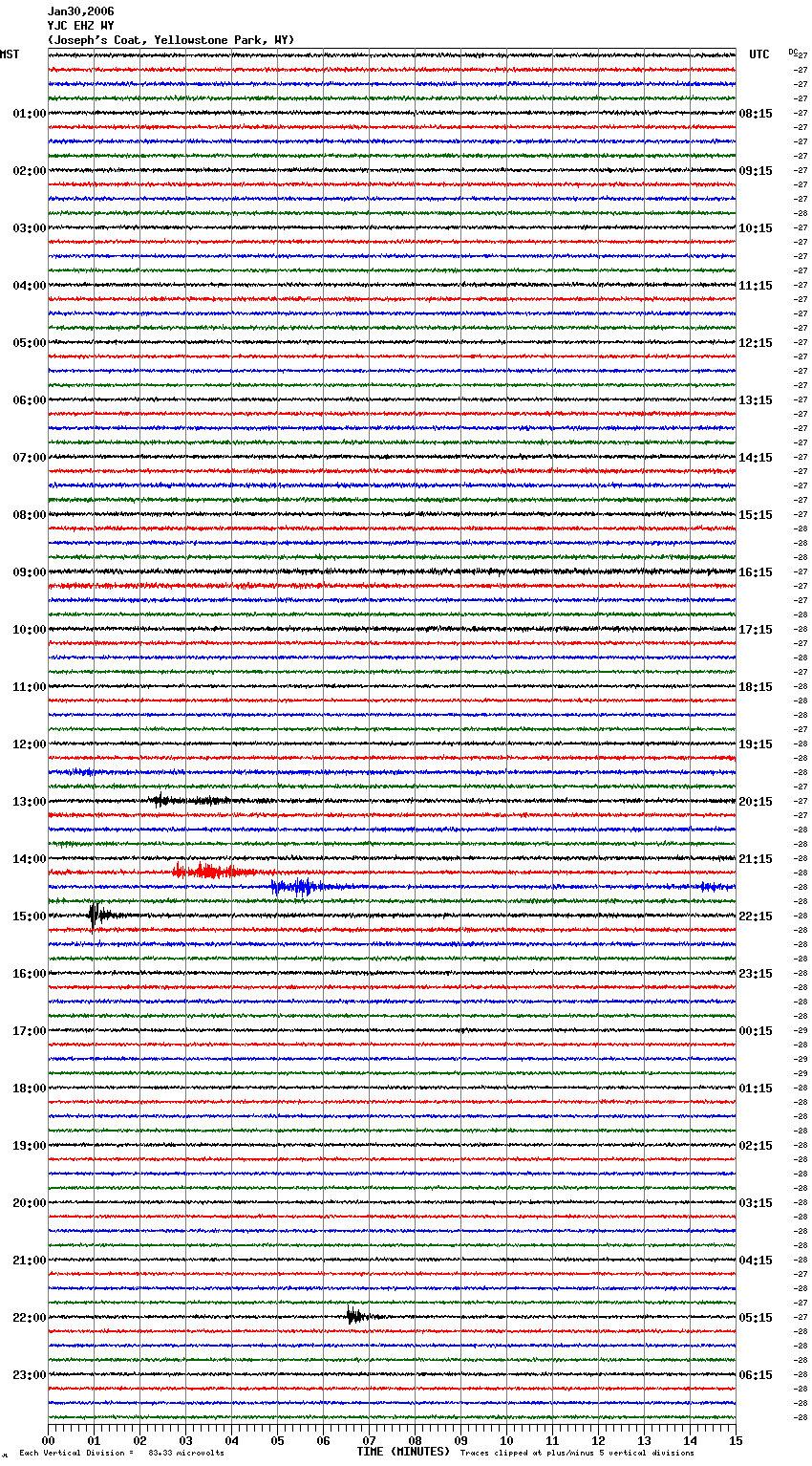Click the small blue burst near minute 14
This screenshot has height=1466, width=812.
click(x=709, y=887)
